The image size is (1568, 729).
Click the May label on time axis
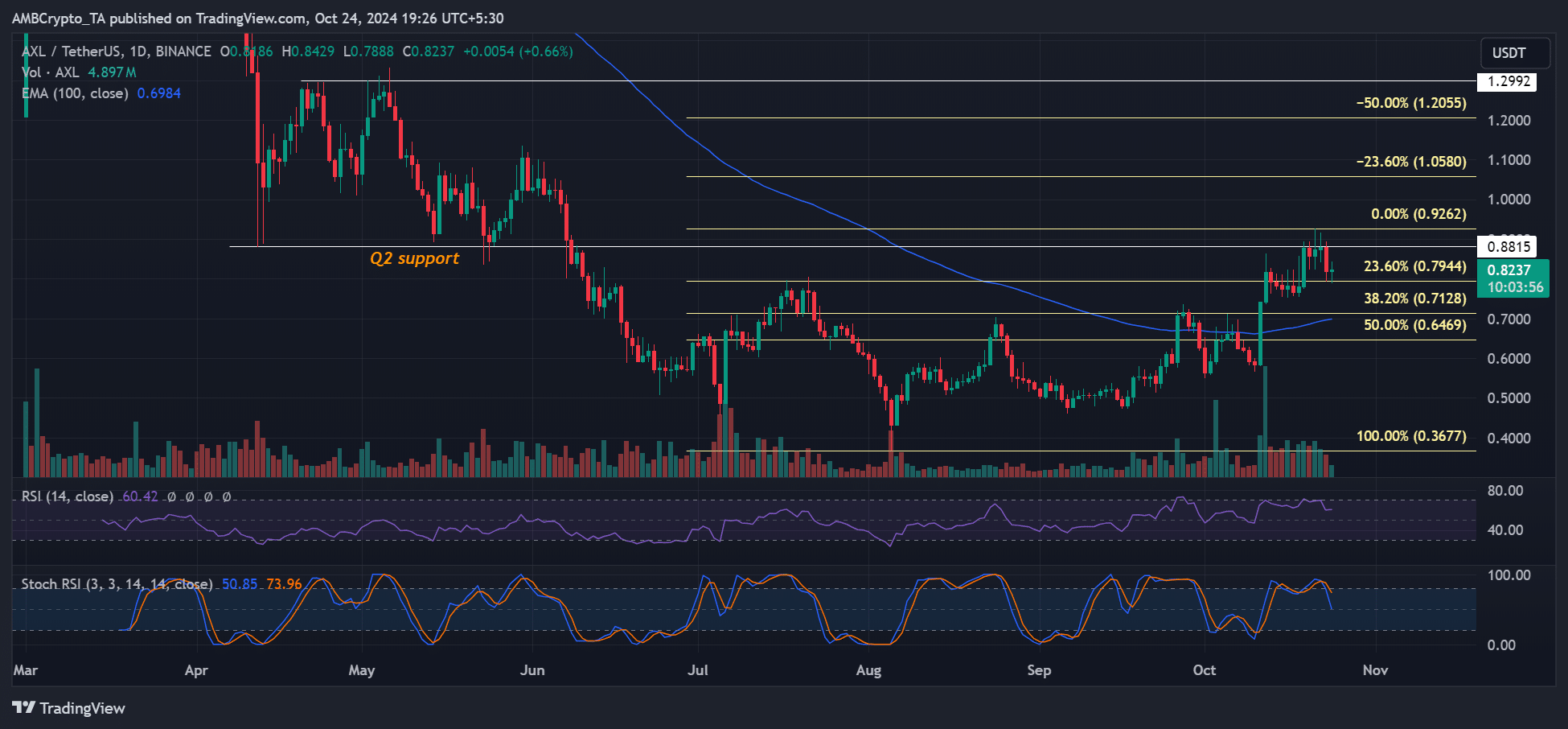point(362,670)
